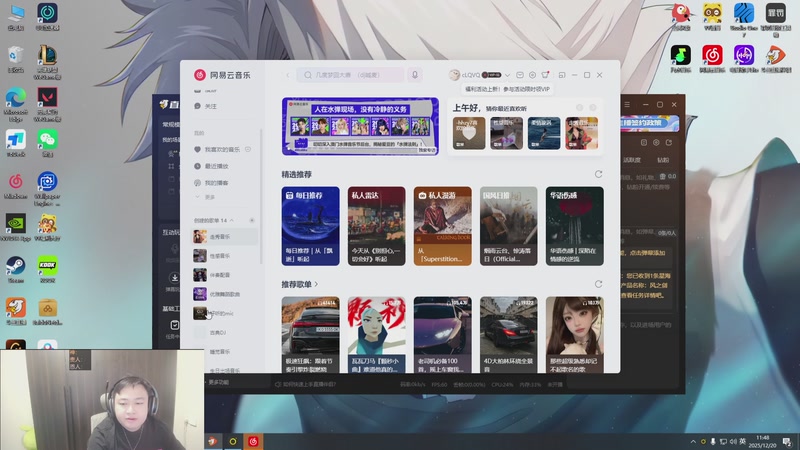Show previous recent recommendations with left arrow
This screenshot has height=450, width=800.
click(x=580, y=108)
